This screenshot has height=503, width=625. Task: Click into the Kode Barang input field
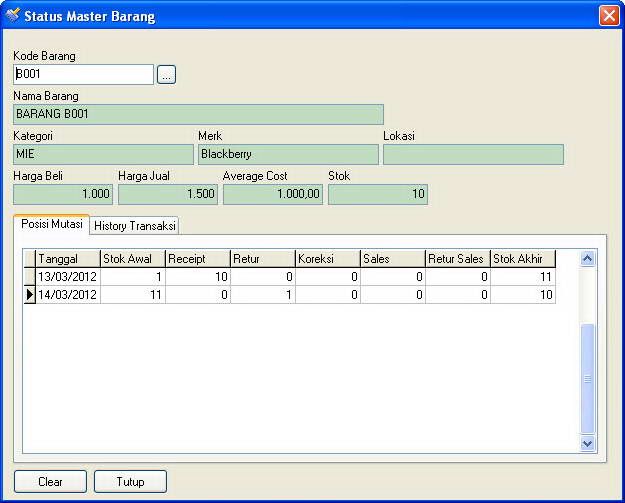pyautogui.click(x=83, y=75)
